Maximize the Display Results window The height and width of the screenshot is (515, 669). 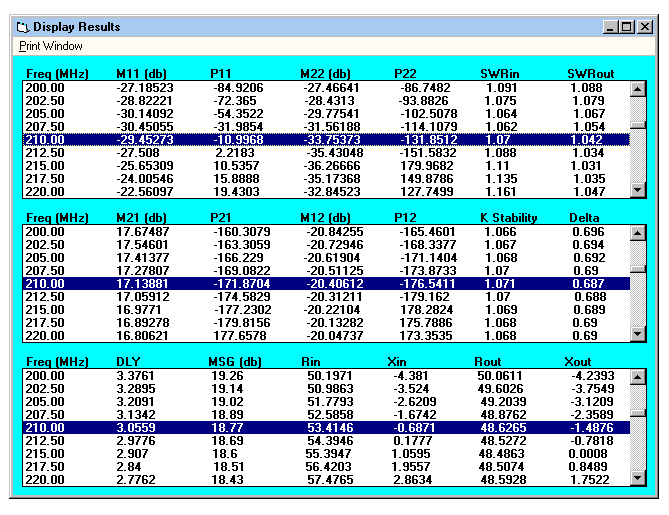(x=626, y=27)
